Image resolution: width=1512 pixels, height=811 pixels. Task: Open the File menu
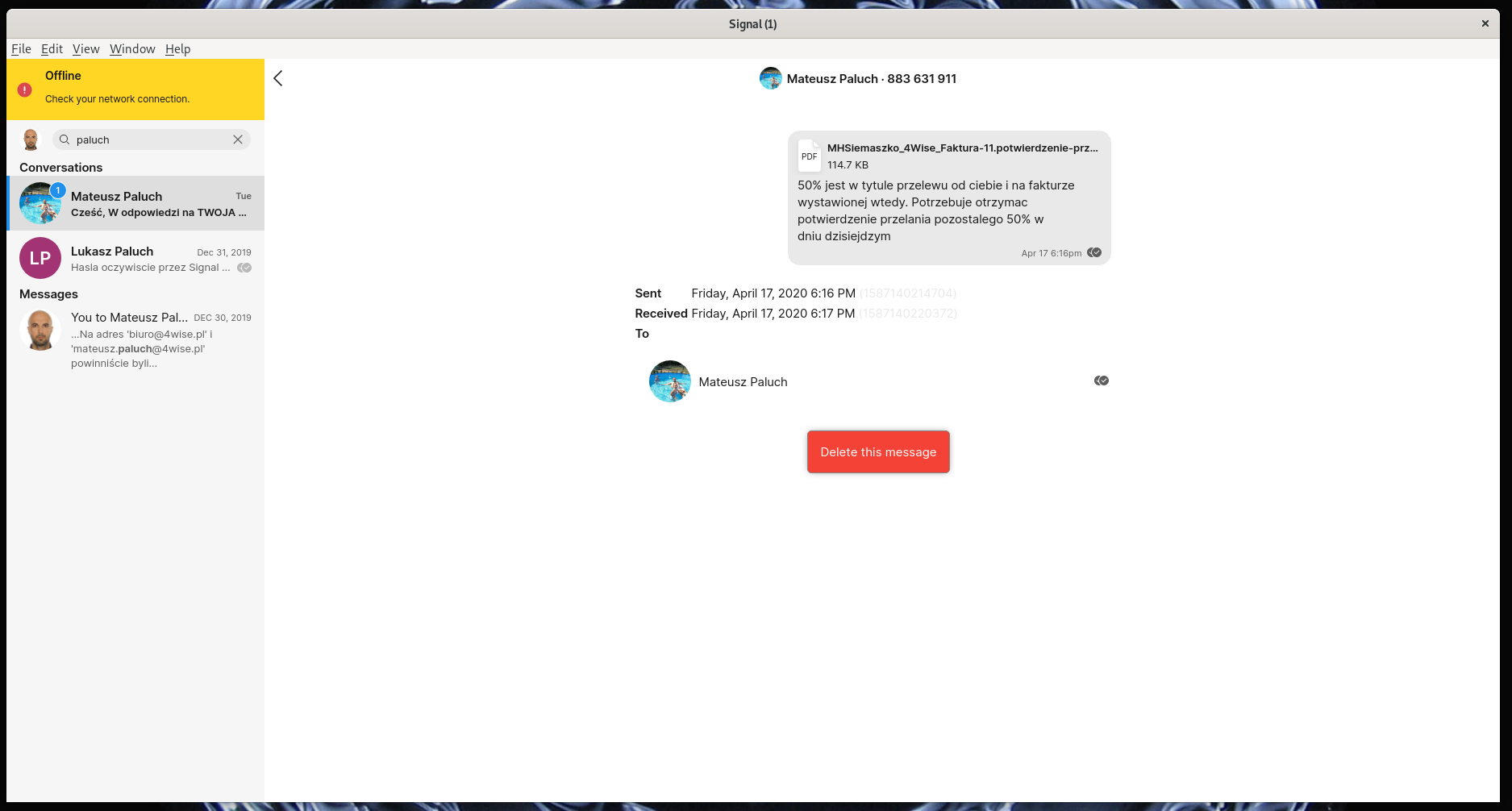coord(21,49)
